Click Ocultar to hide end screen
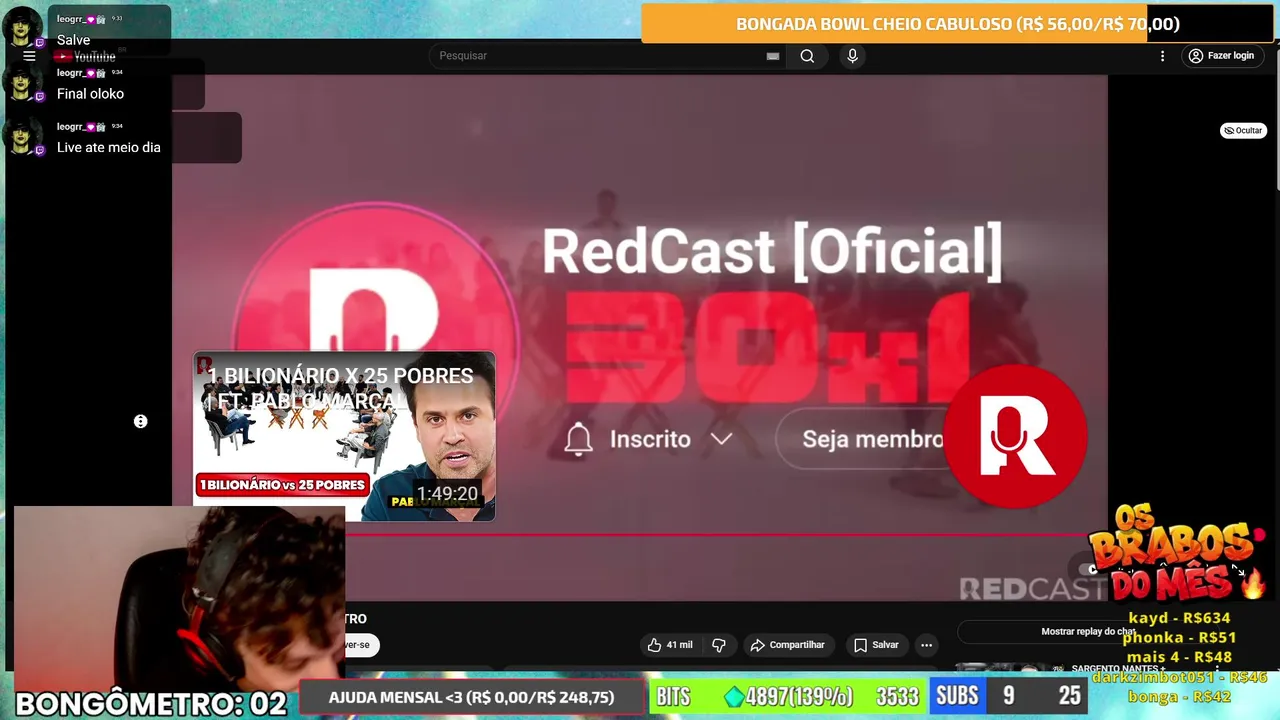 click(x=1243, y=130)
